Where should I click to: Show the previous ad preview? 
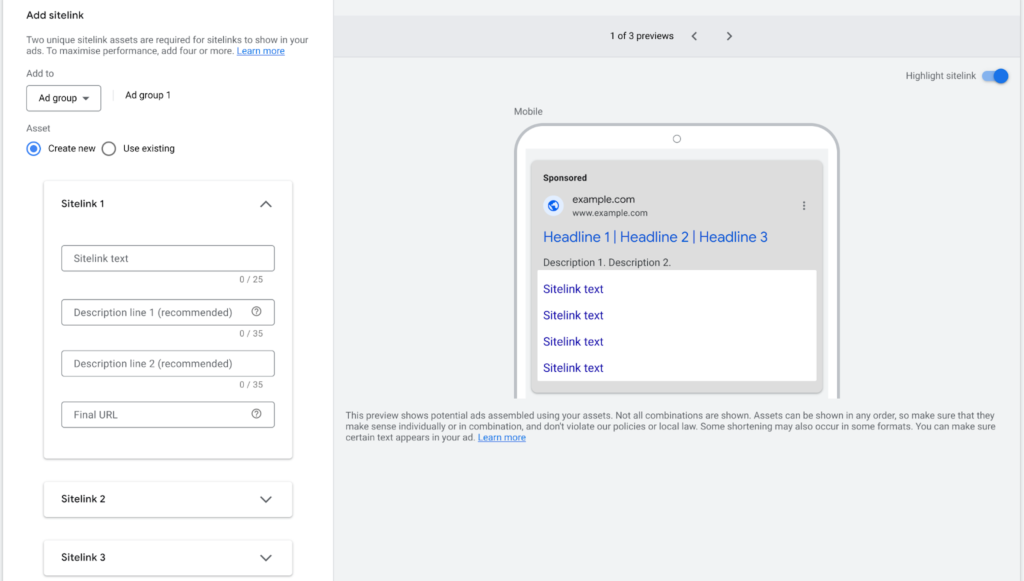[x=694, y=36]
